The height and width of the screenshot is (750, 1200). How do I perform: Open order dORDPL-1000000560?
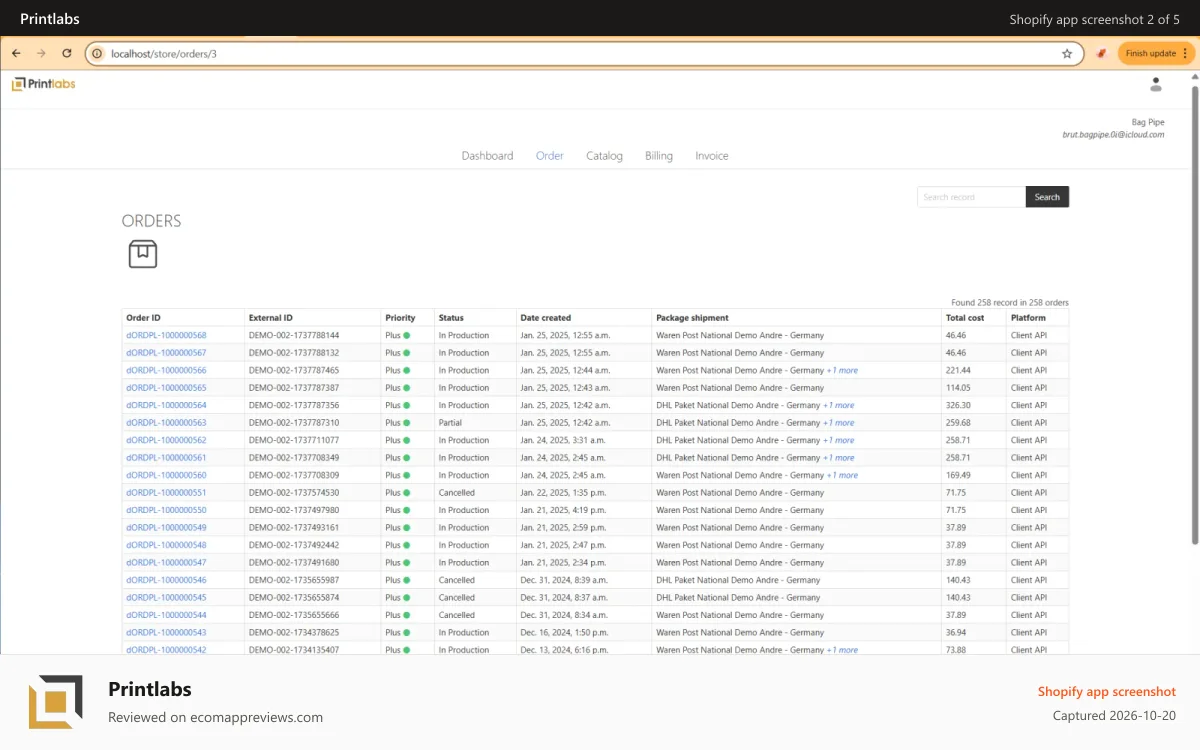coord(166,475)
